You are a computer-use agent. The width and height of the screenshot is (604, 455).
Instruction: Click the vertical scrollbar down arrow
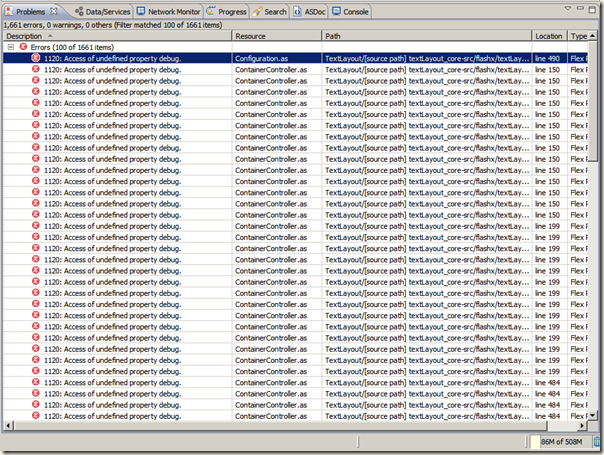pos(593,415)
